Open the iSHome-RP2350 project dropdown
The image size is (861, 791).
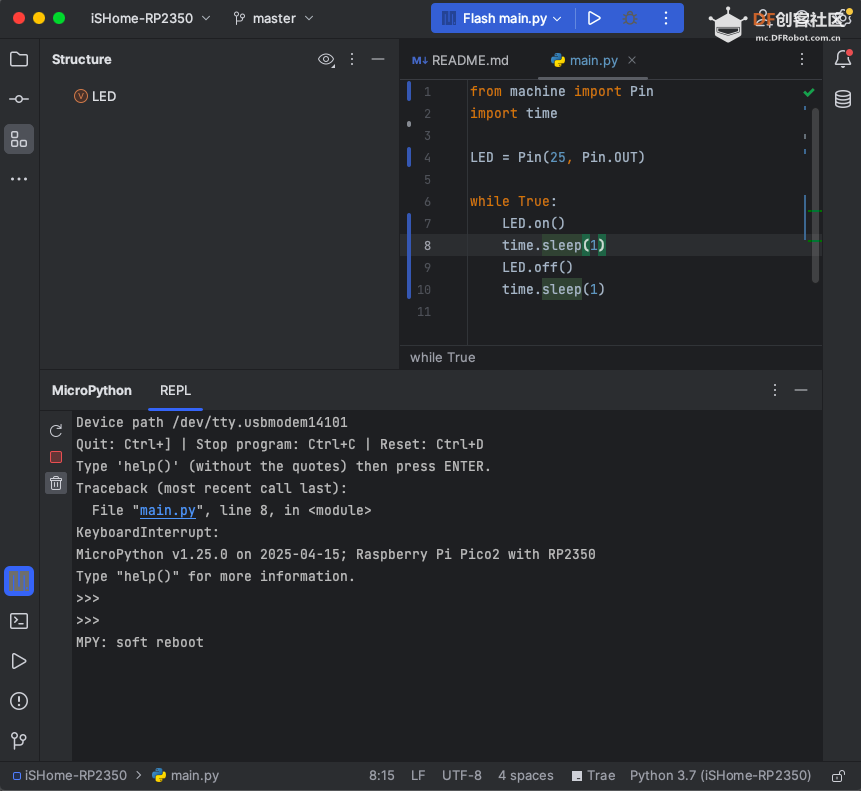click(150, 18)
